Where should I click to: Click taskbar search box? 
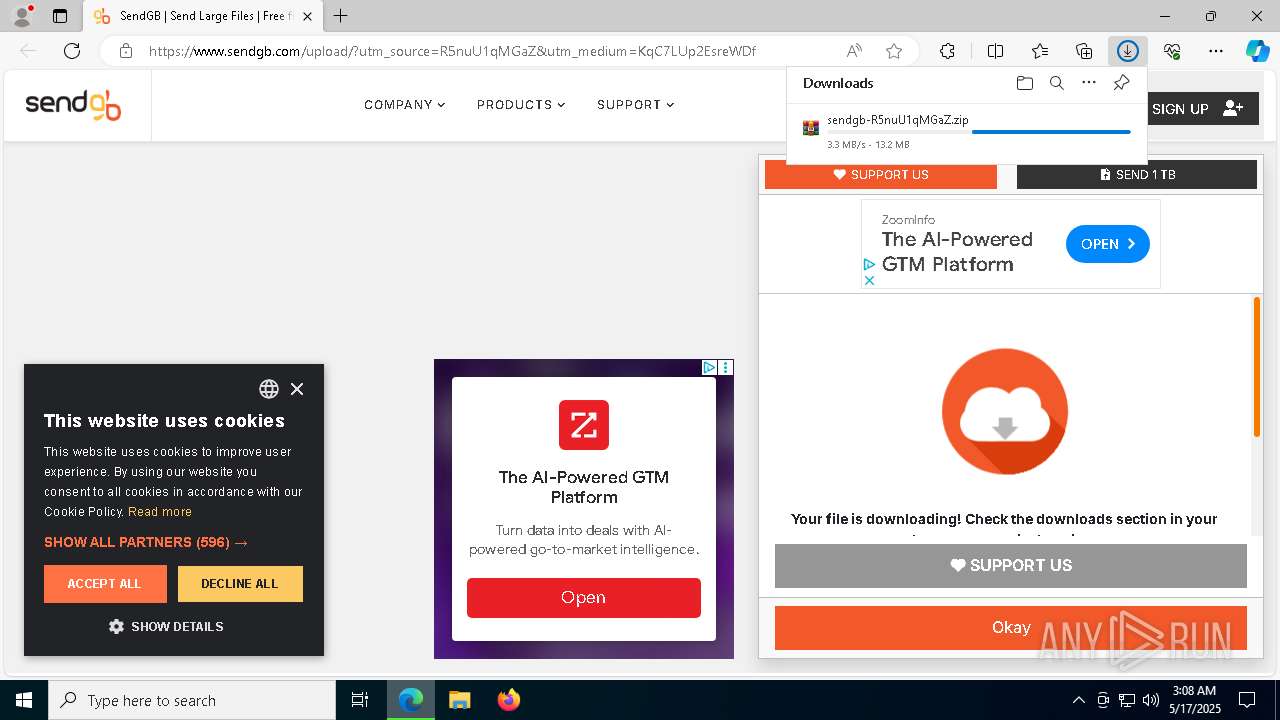[192, 700]
